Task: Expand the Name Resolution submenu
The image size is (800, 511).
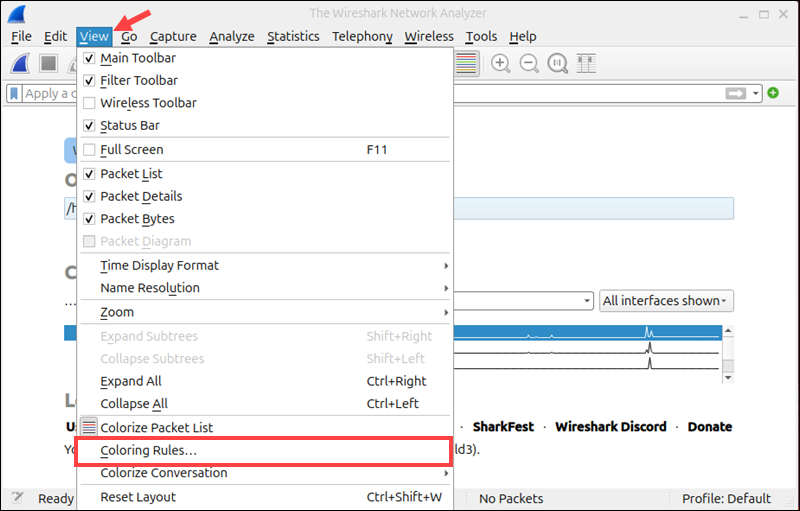Action: tap(265, 288)
